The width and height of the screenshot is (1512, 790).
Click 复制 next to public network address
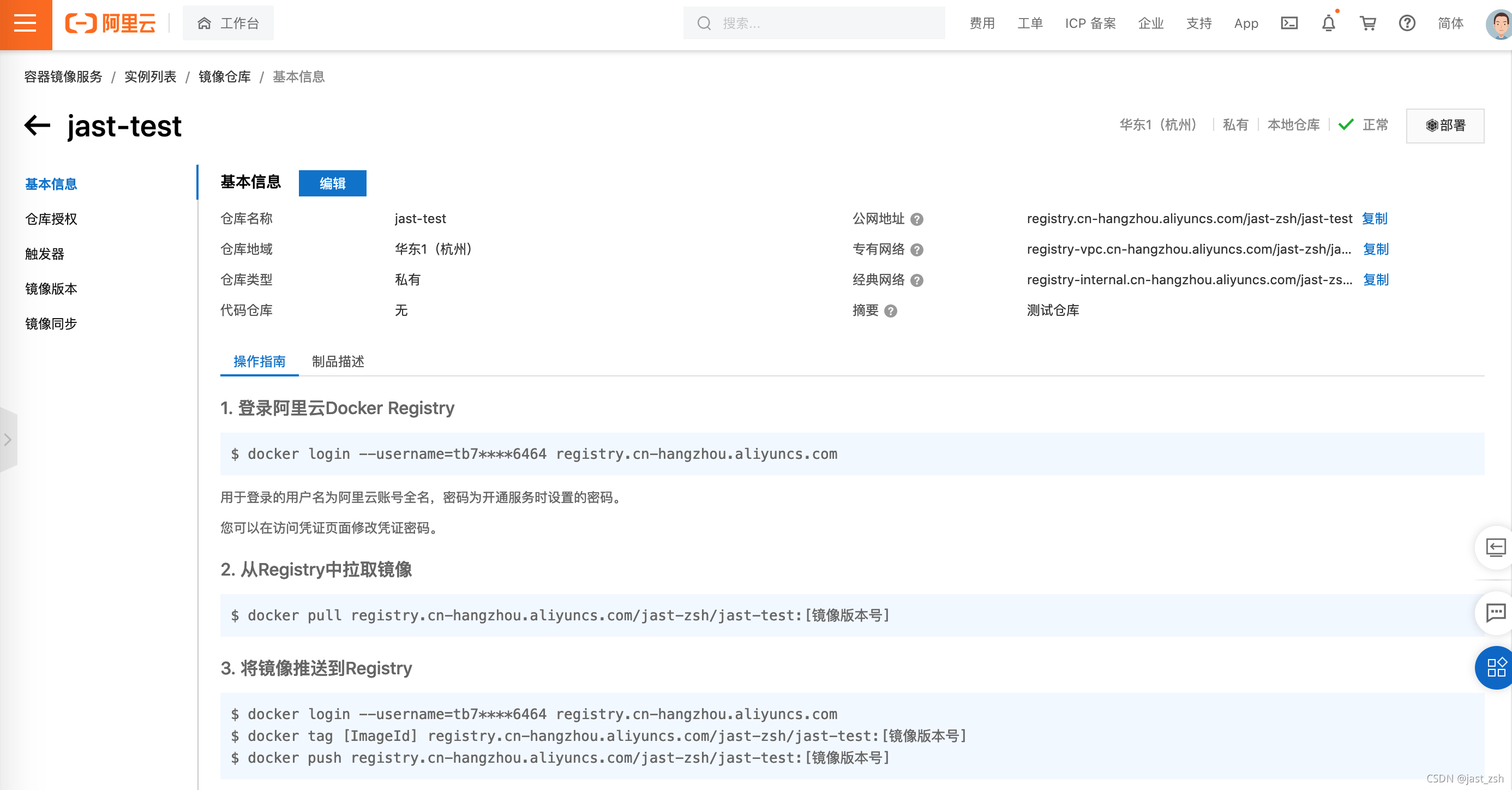click(1378, 218)
